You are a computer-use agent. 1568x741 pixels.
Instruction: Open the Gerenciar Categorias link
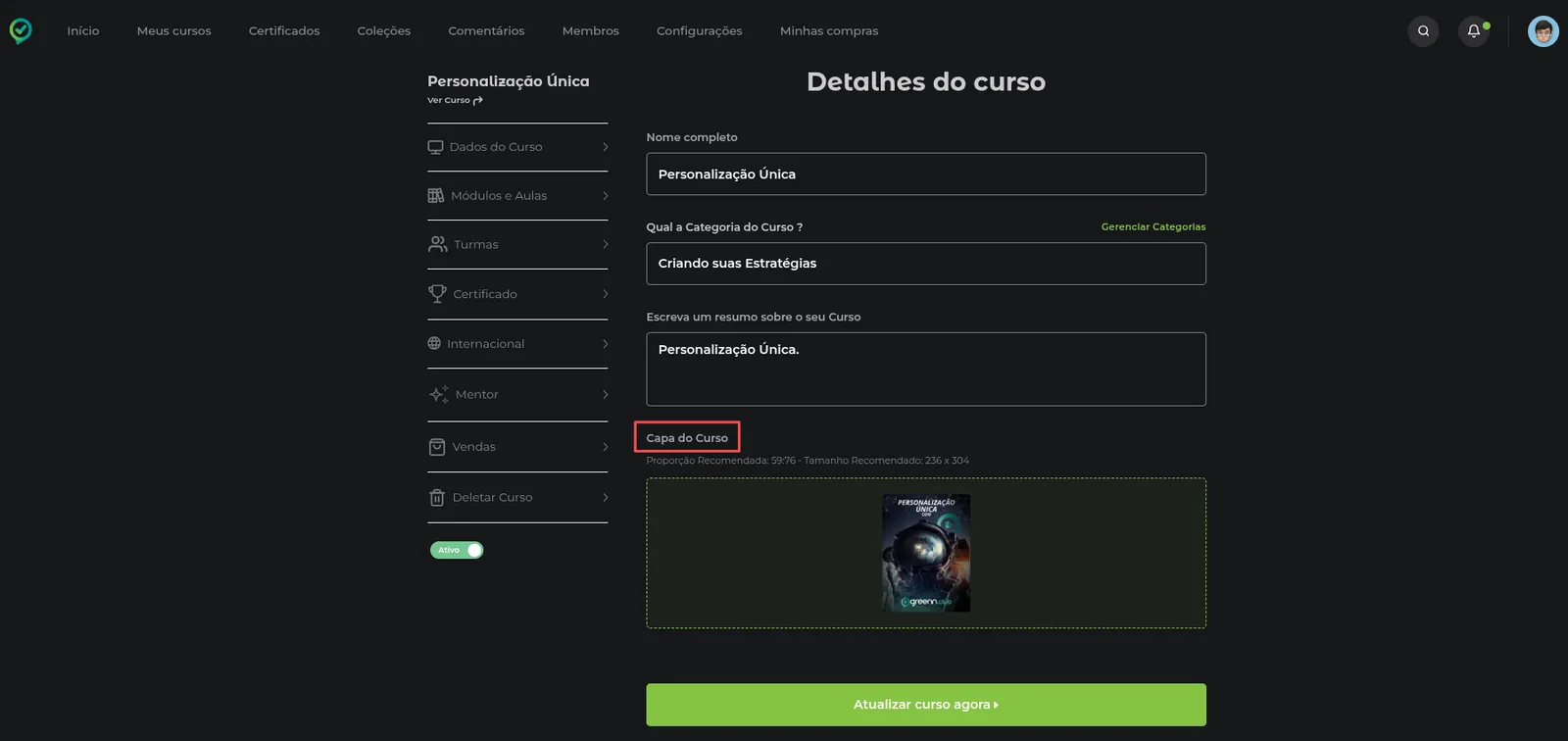point(1153,227)
